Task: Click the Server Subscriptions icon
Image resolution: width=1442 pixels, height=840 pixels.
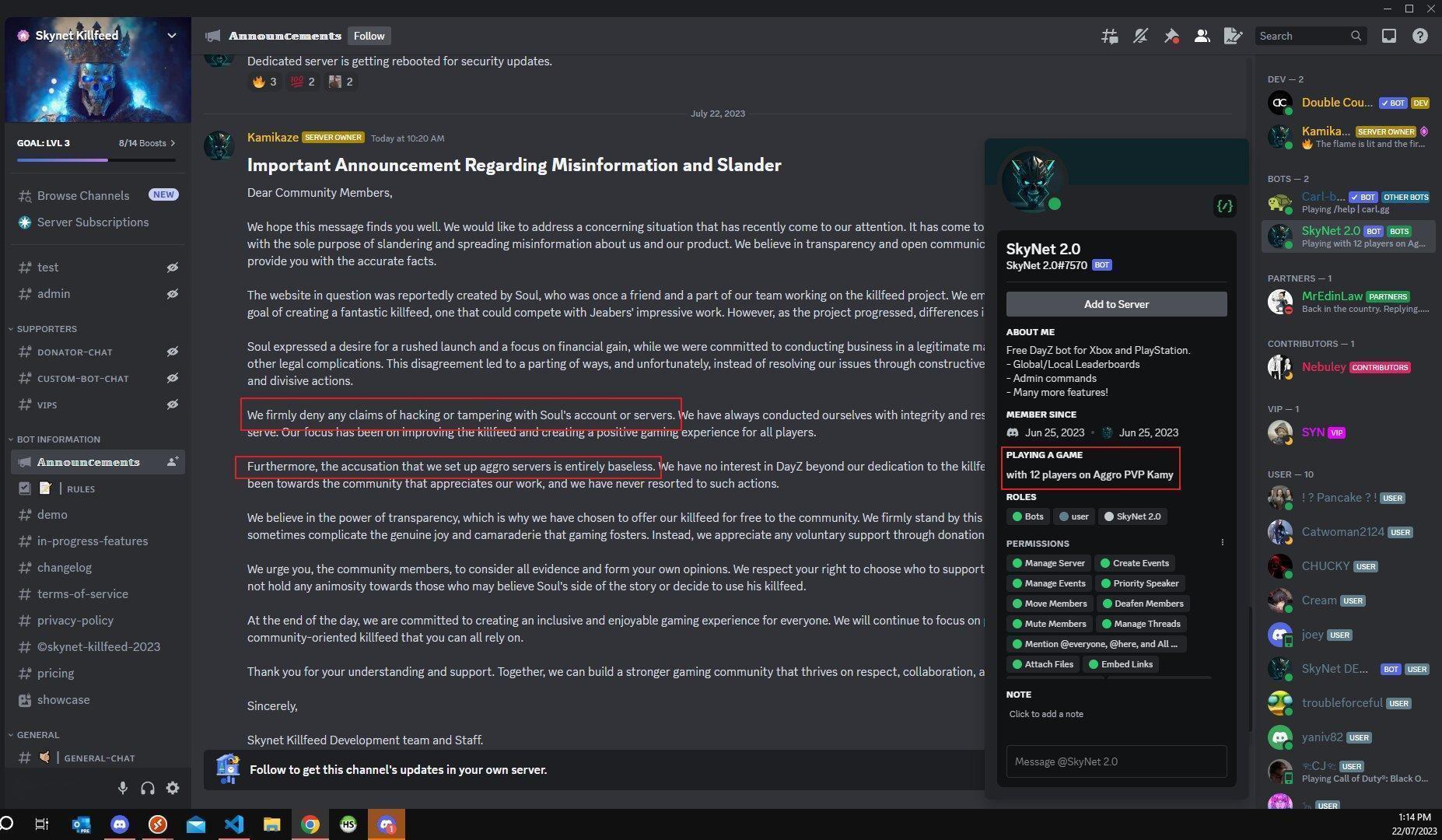Action: [25, 222]
